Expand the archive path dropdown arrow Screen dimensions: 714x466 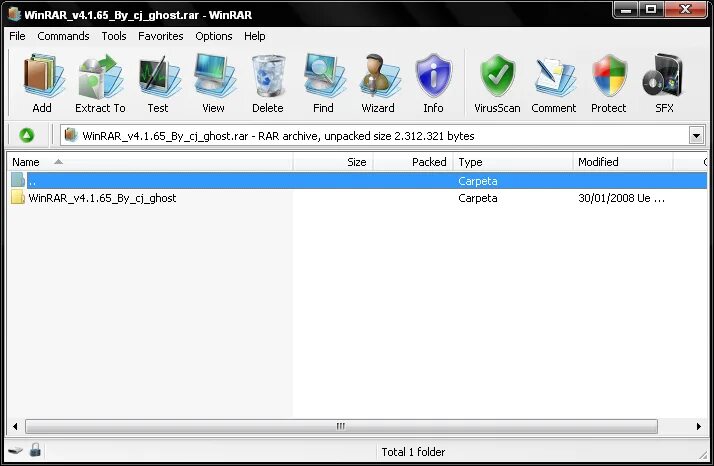[696, 136]
